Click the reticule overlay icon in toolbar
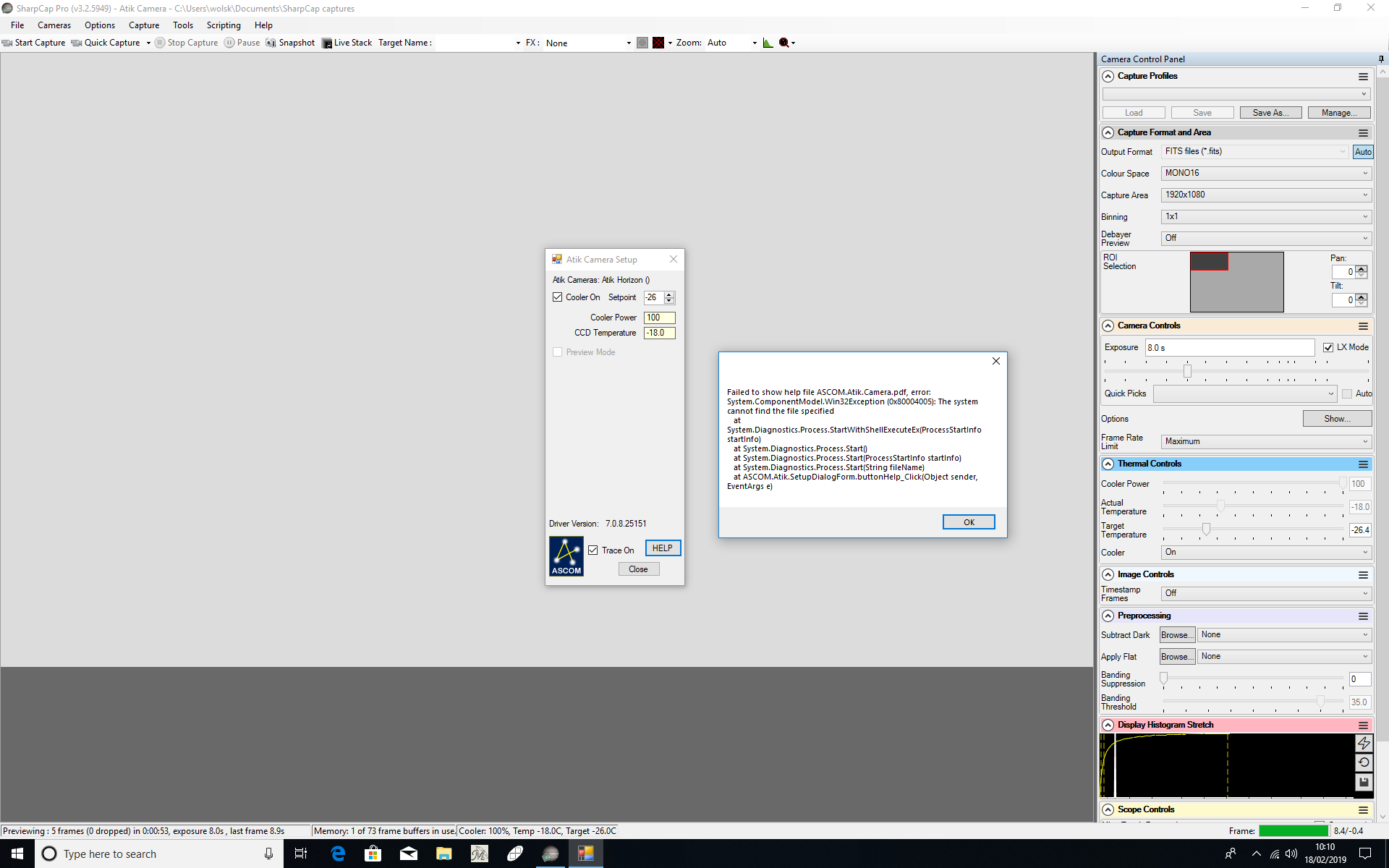The width and height of the screenshot is (1389, 868). click(658, 43)
